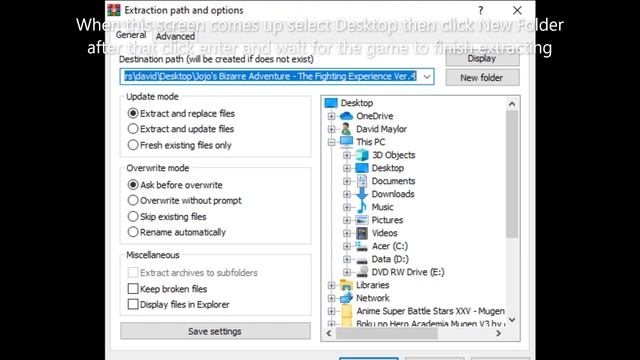
Task: Expand the Downloads tree node
Action: pyautogui.click(x=347, y=194)
